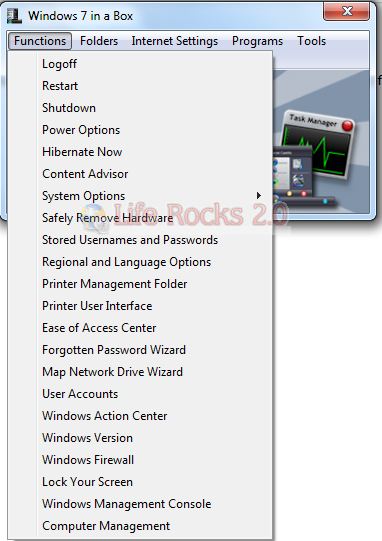This screenshot has width=382, height=541.
Task: Expand the System Options submenu
Action: 140,196
